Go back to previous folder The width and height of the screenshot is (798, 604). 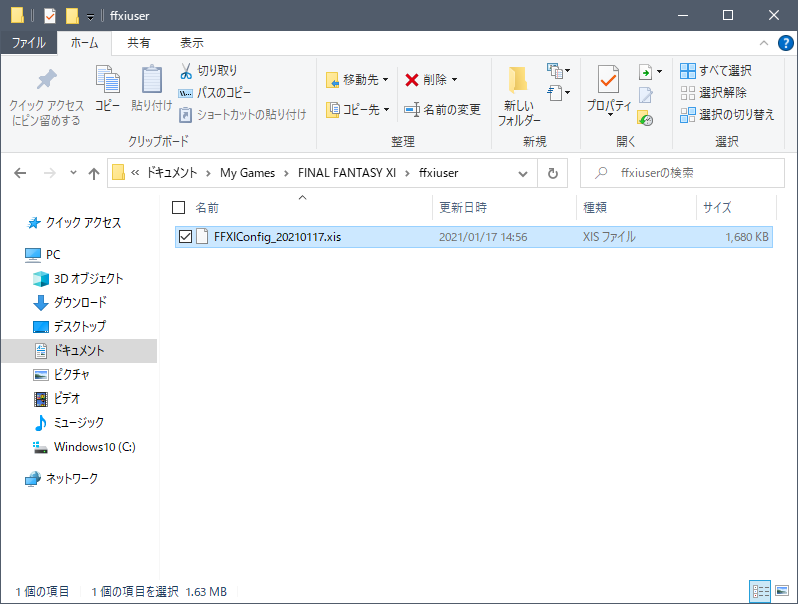click(x=20, y=173)
